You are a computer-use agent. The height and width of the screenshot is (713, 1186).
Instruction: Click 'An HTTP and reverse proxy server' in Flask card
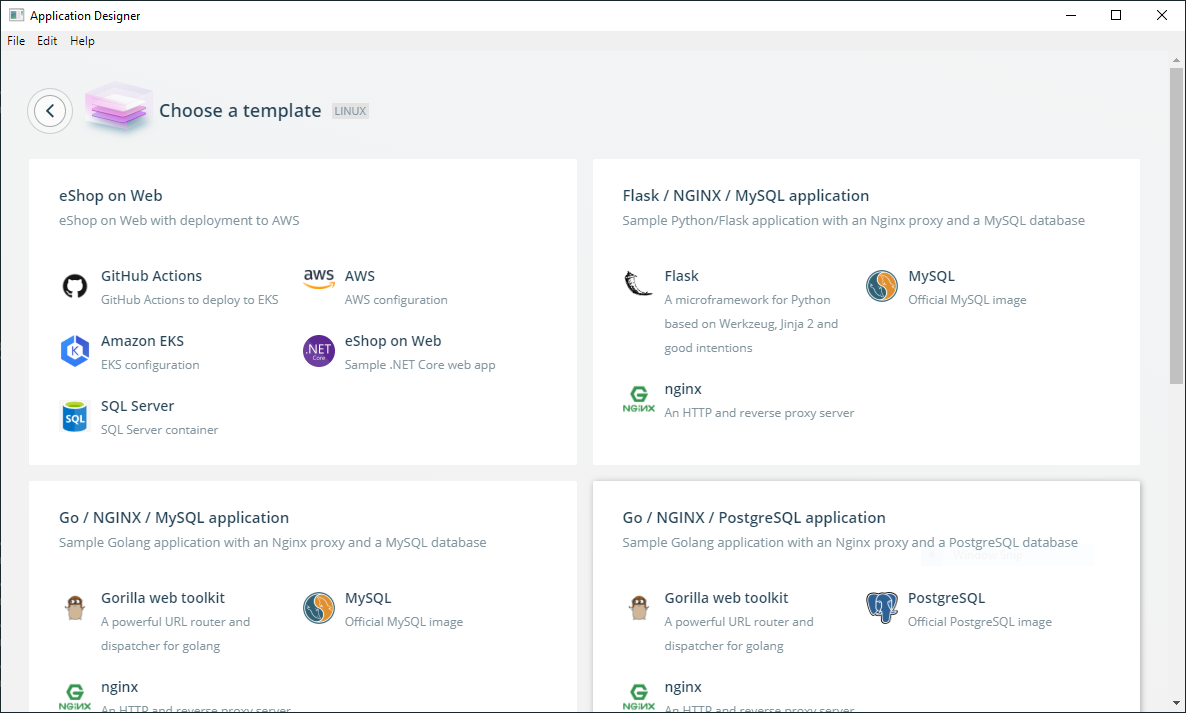[759, 414]
